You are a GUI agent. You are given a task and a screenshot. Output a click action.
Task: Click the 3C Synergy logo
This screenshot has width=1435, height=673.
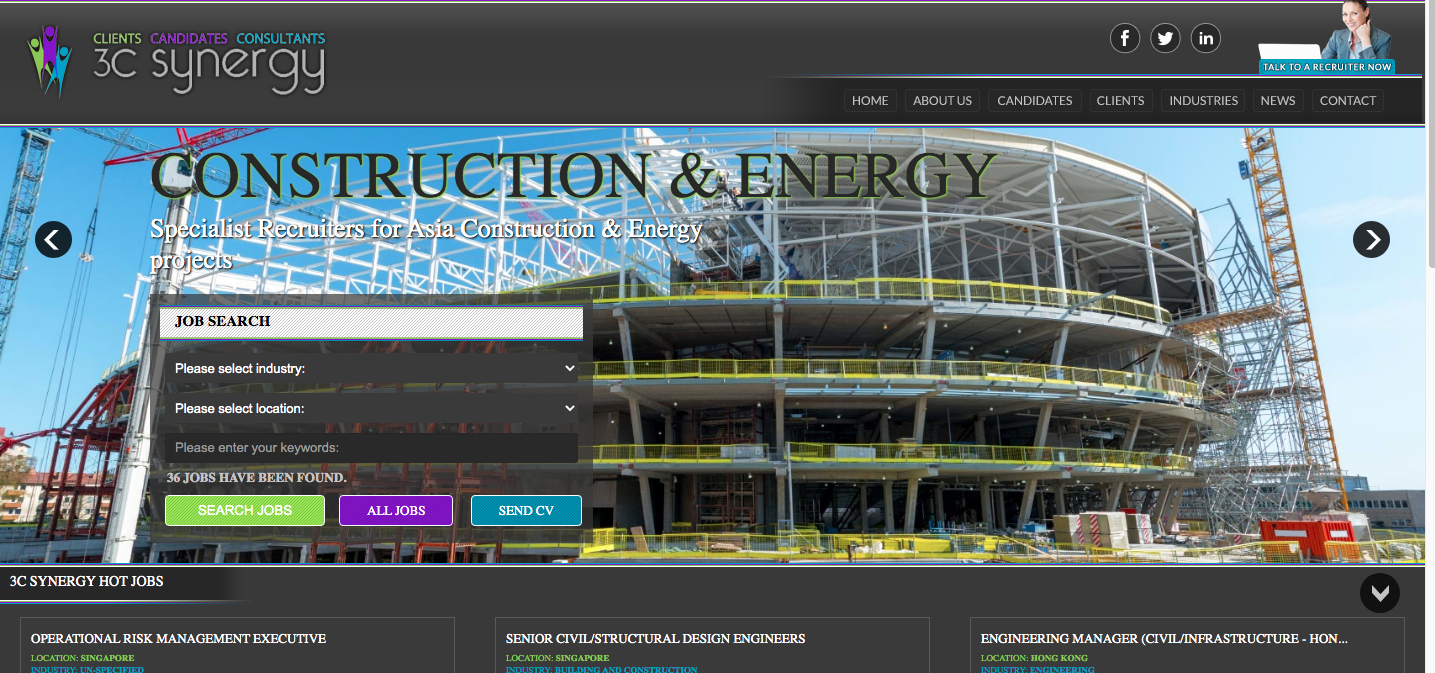pyautogui.click(x=176, y=63)
